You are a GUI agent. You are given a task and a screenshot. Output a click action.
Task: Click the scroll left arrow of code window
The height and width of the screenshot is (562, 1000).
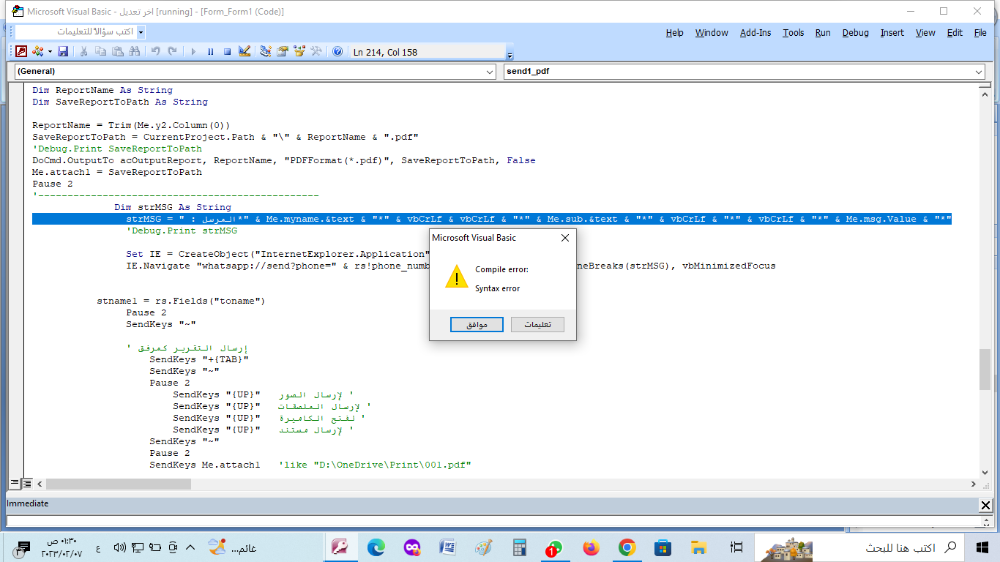point(40,484)
